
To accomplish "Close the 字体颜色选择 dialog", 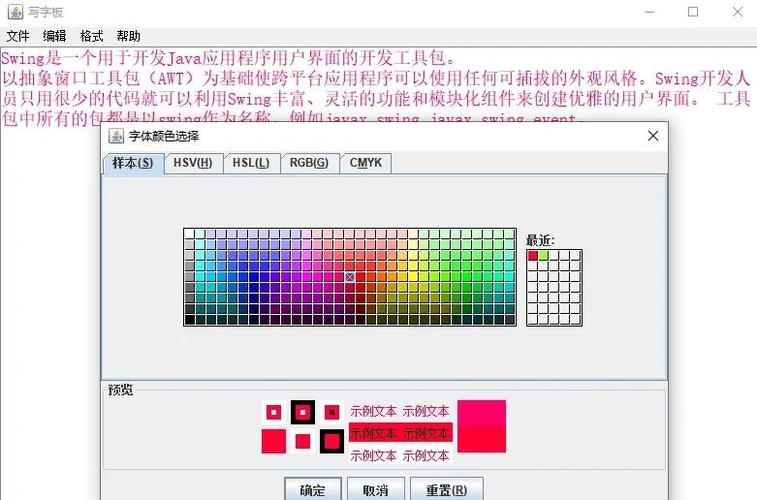I will coord(653,136).
